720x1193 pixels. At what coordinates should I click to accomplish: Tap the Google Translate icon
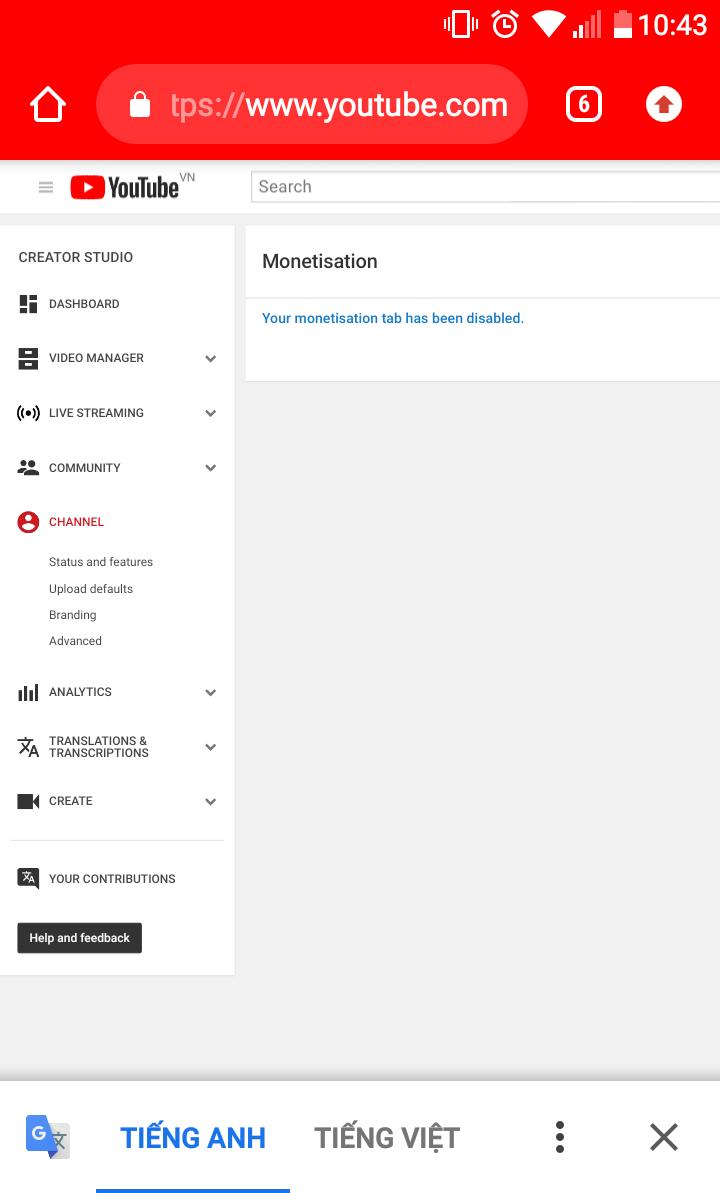48,1137
